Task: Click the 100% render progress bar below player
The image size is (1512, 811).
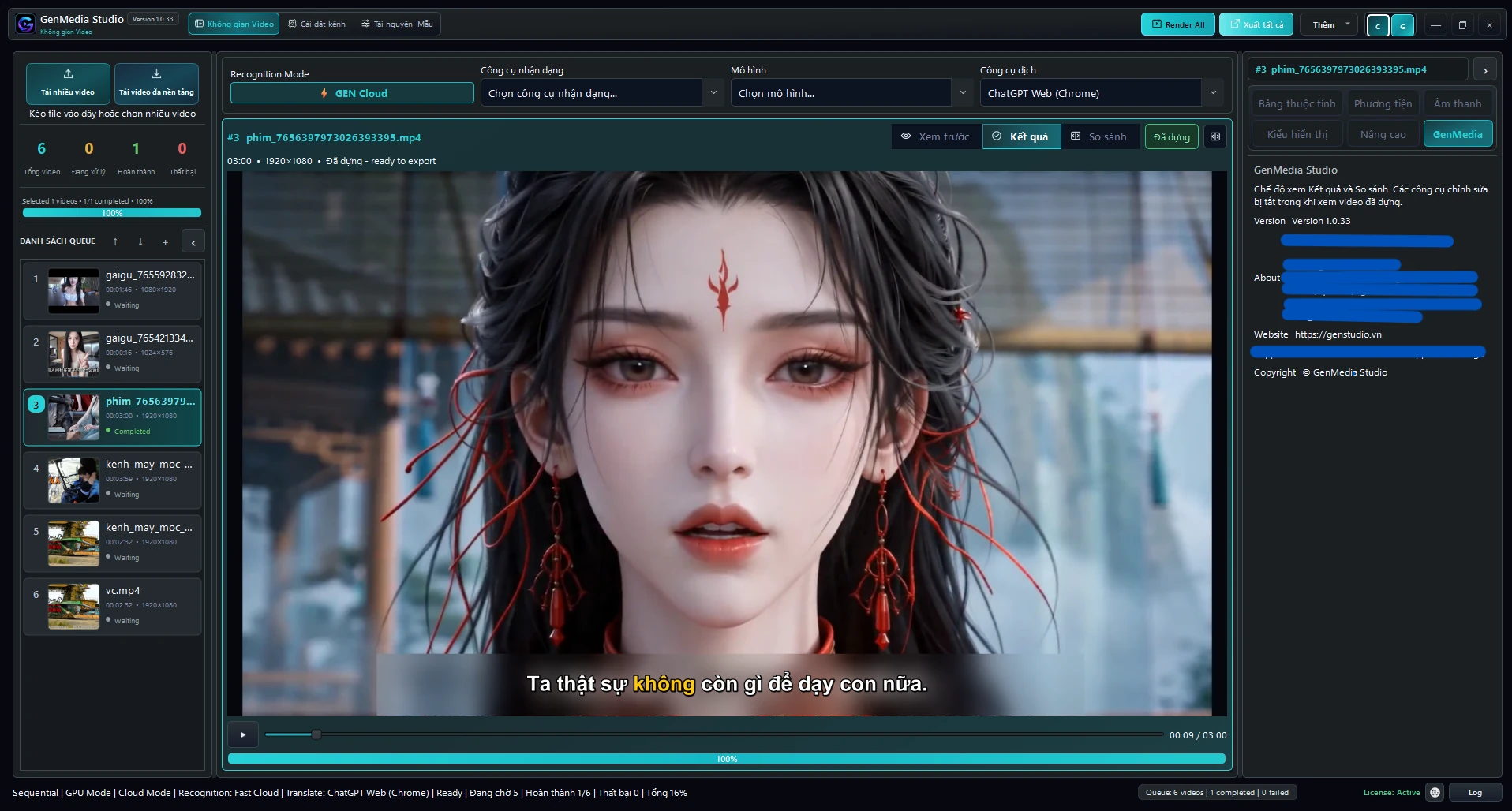Action: pyautogui.click(x=726, y=759)
